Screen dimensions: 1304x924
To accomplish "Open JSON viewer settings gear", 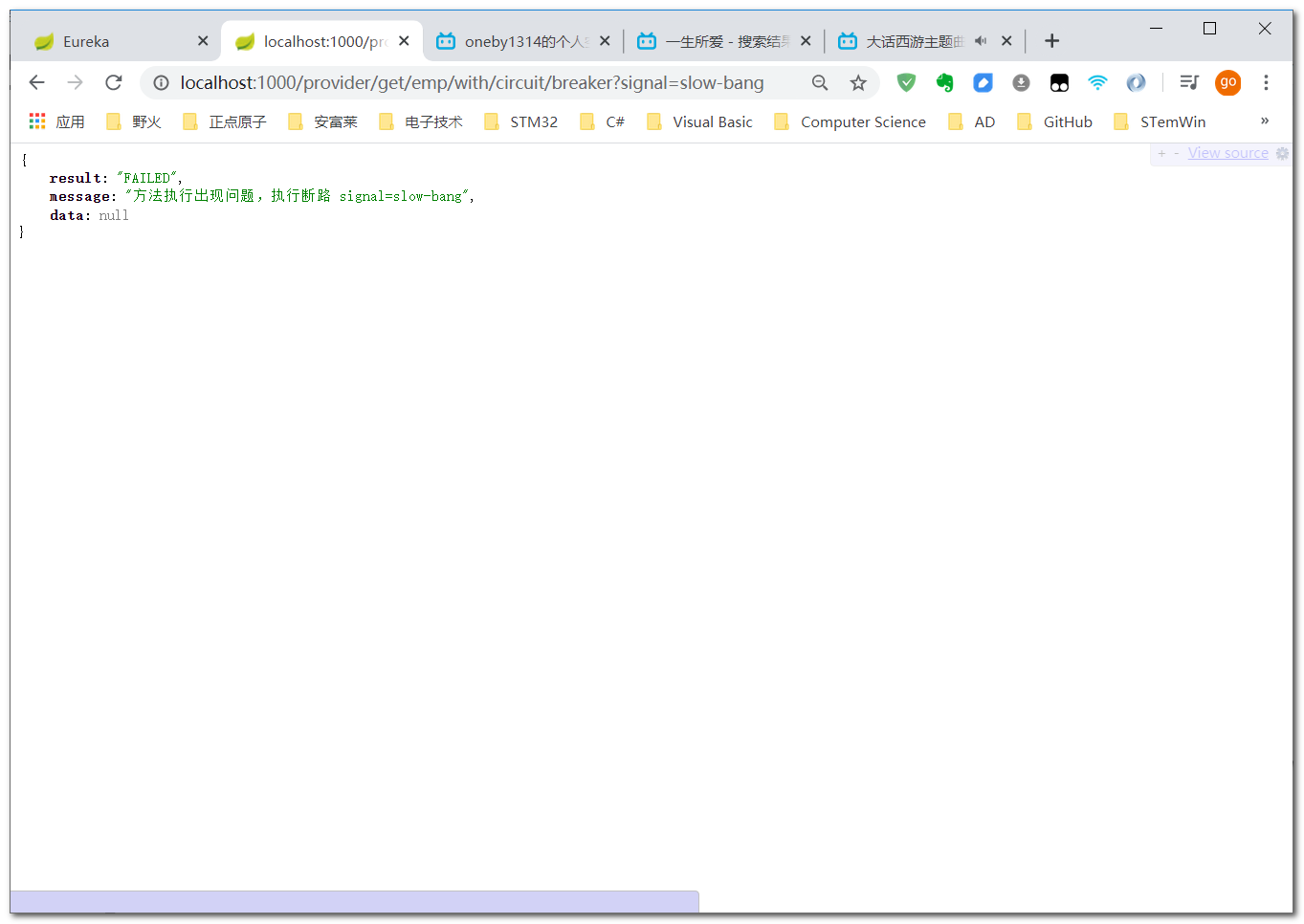I will 1282,153.
